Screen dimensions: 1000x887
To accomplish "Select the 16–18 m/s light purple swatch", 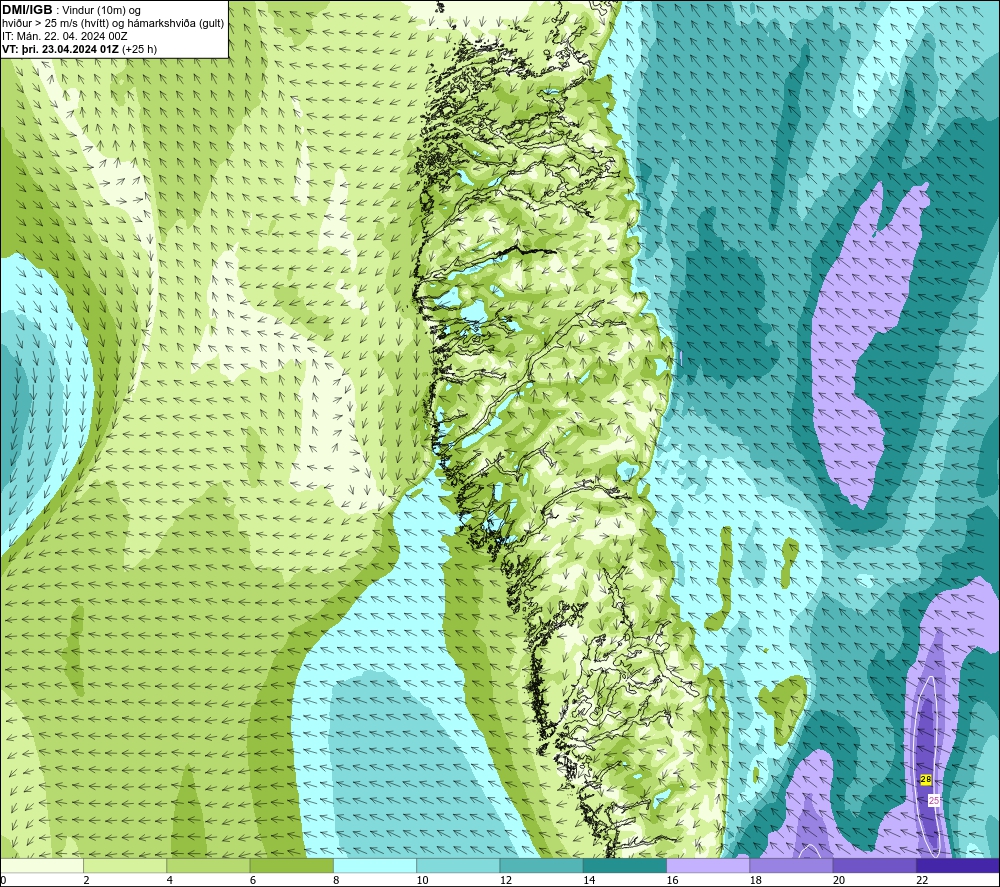I will [x=708, y=865].
